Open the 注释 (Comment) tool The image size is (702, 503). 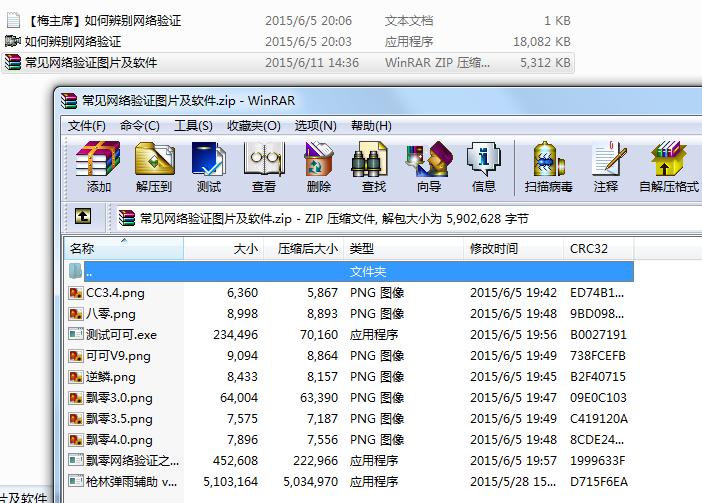click(x=606, y=167)
